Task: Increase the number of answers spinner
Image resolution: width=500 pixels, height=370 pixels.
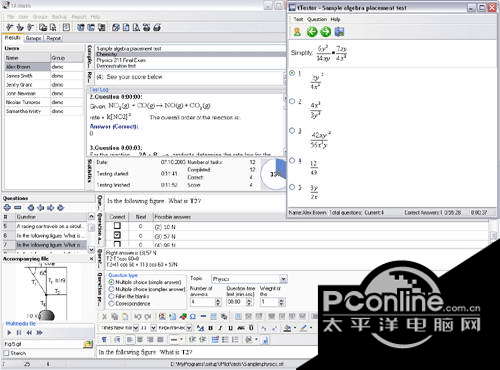Action: coord(218,300)
